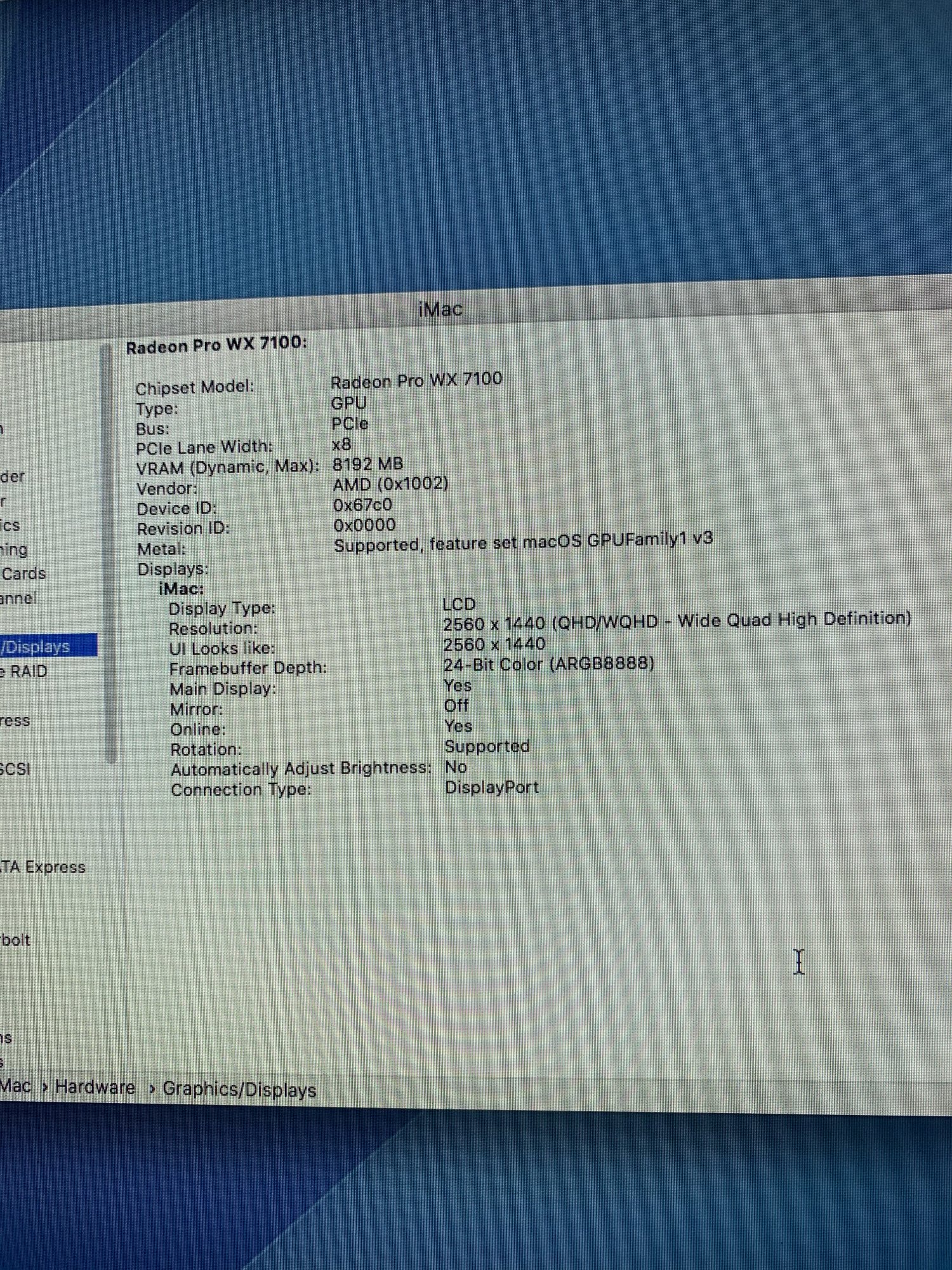Select Graphics/Displays in the sidebar
Screen dimensions: 952x1270
[48, 646]
